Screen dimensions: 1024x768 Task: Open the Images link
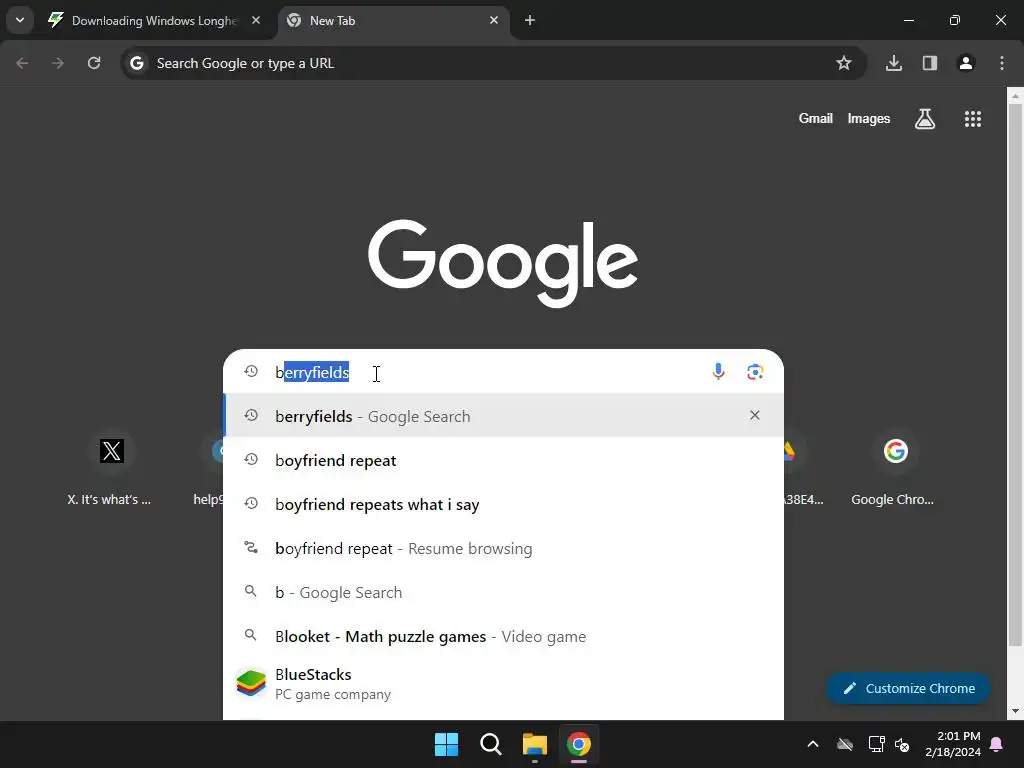pos(869,118)
